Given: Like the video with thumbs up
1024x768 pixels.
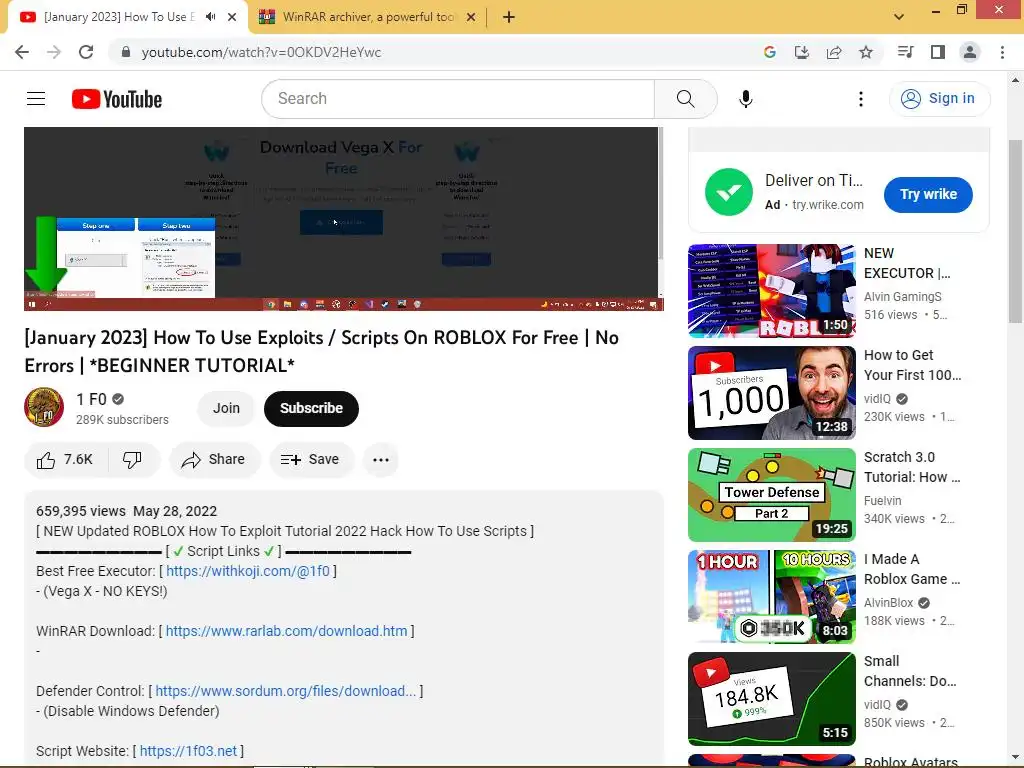Looking at the screenshot, I should (65, 460).
